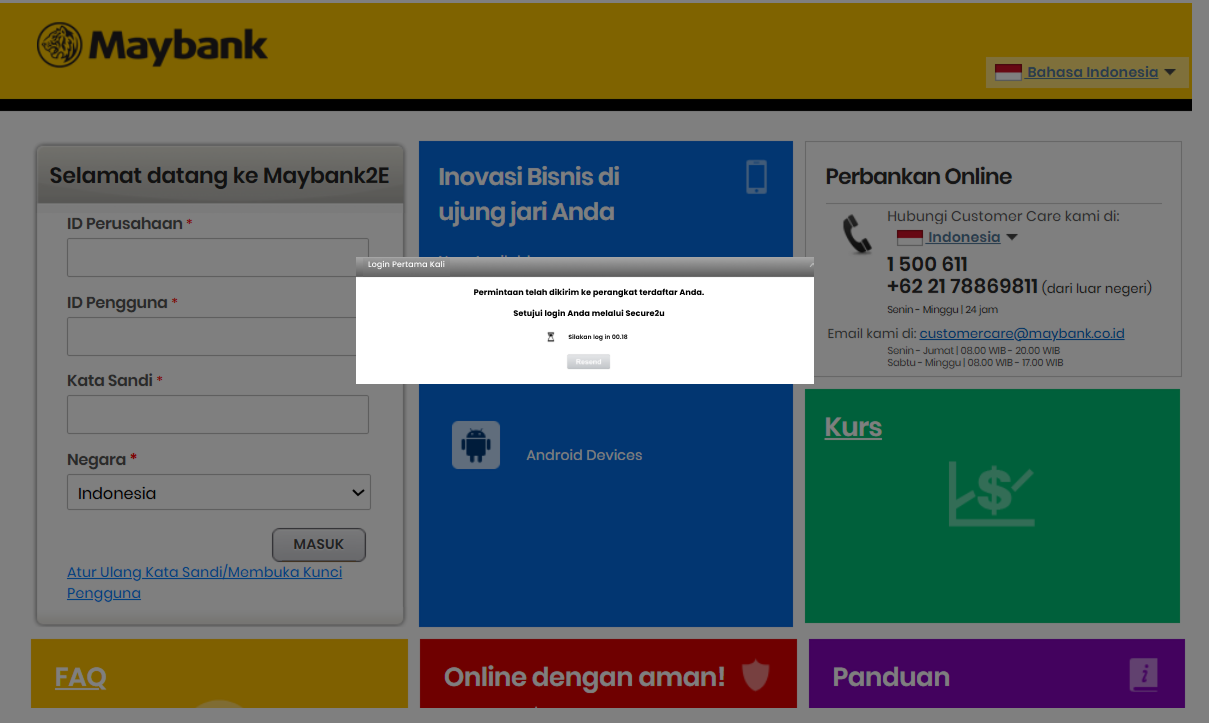Screen dimensions: 1209x723
Task: Open Atur Ulang Kata Sandi link
Action: pyautogui.click(x=204, y=582)
